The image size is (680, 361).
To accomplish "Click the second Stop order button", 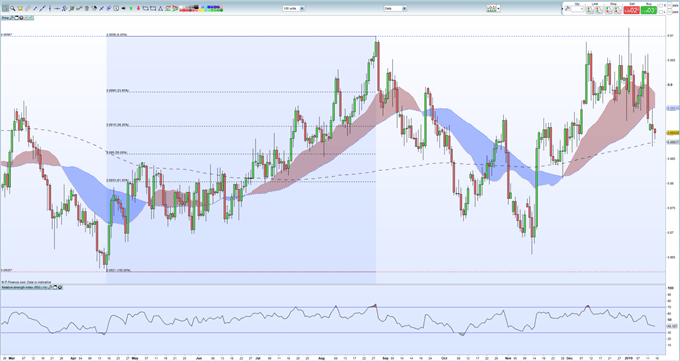I will coord(618,10).
